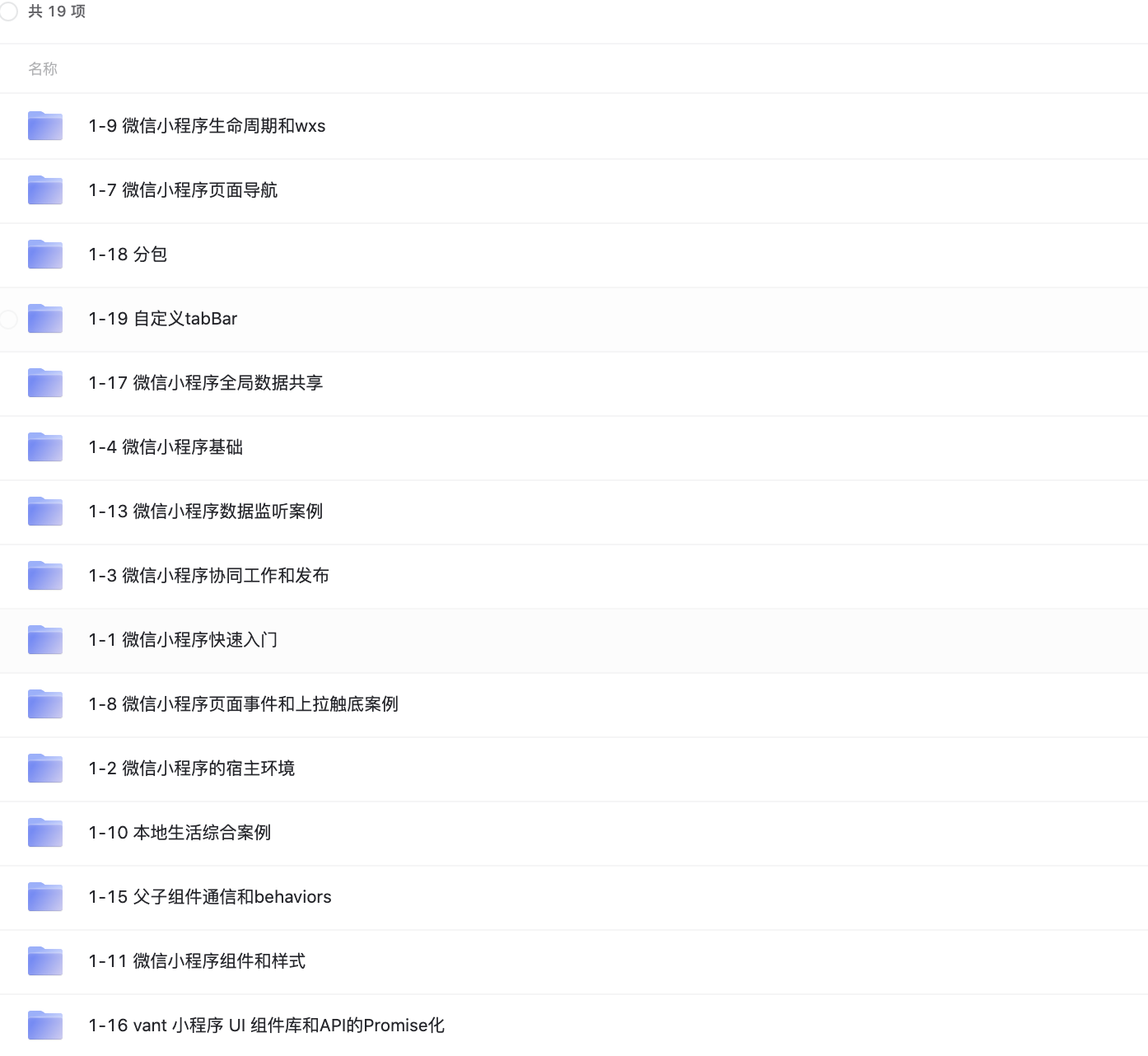Click folder icon for 1-2 微信小程序的宿主环境
The width and height of the screenshot is (1148, 1056).
click(45, 769)
